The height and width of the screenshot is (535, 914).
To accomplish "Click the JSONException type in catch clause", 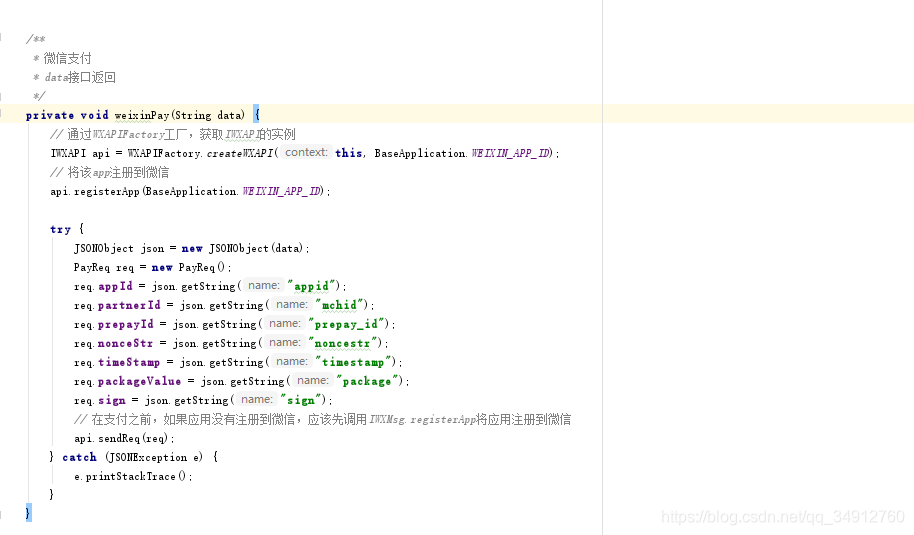I will tap(148, 457).
